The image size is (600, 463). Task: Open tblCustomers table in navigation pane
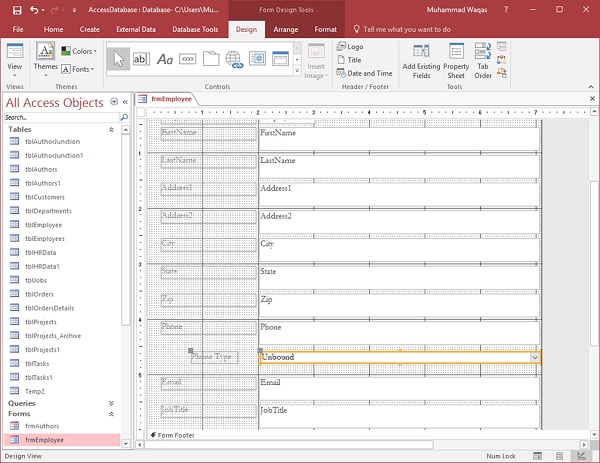click(x=45, y=197)
